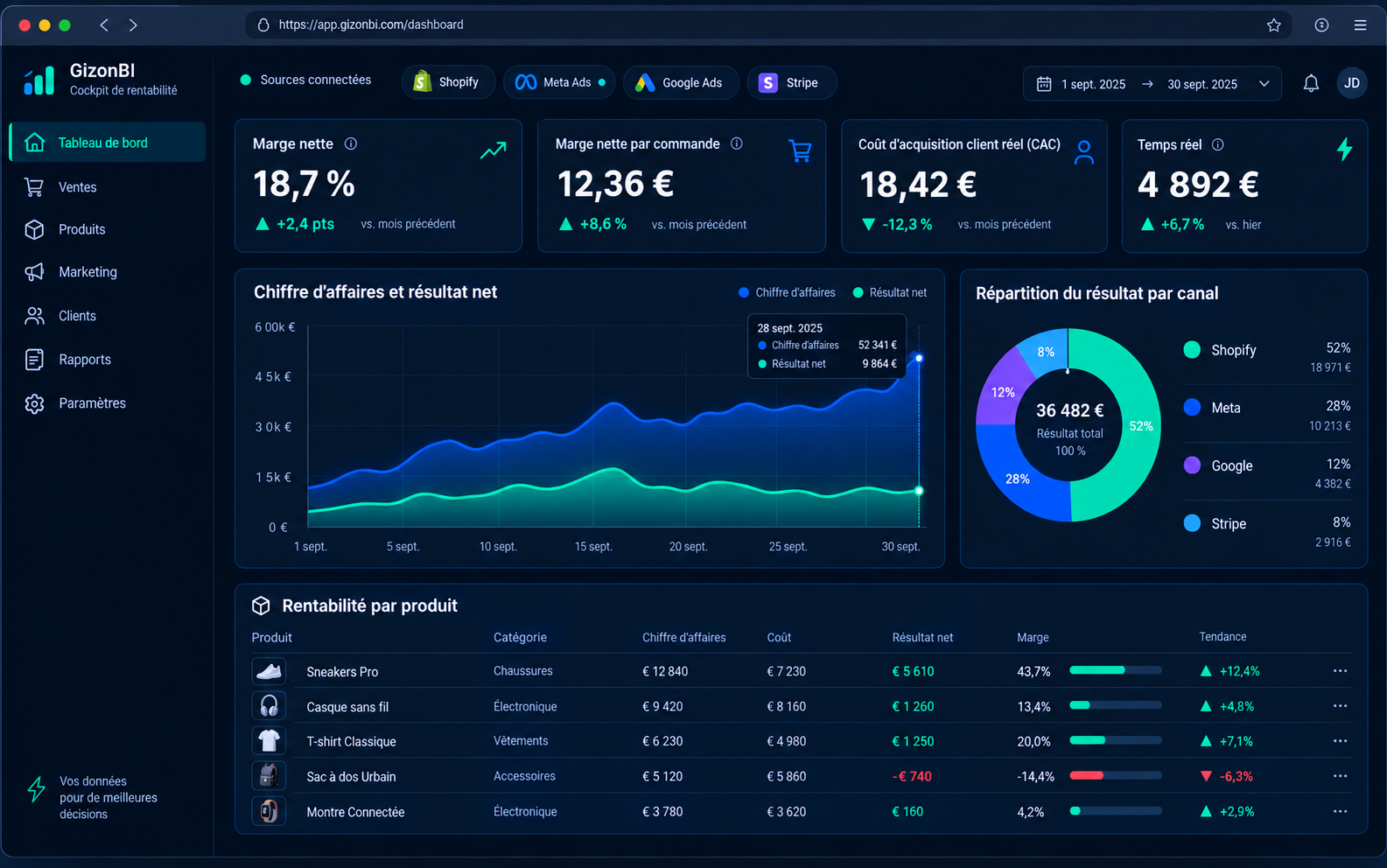Go forward with the browser forward arrow

click(x=133, y=25)
